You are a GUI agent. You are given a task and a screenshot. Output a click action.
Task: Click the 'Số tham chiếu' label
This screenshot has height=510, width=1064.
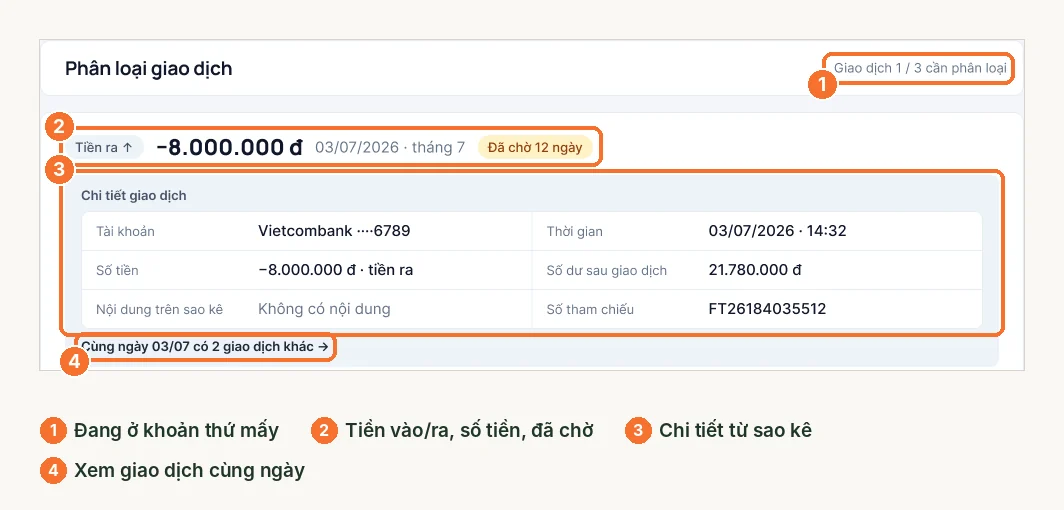point(590,310)
